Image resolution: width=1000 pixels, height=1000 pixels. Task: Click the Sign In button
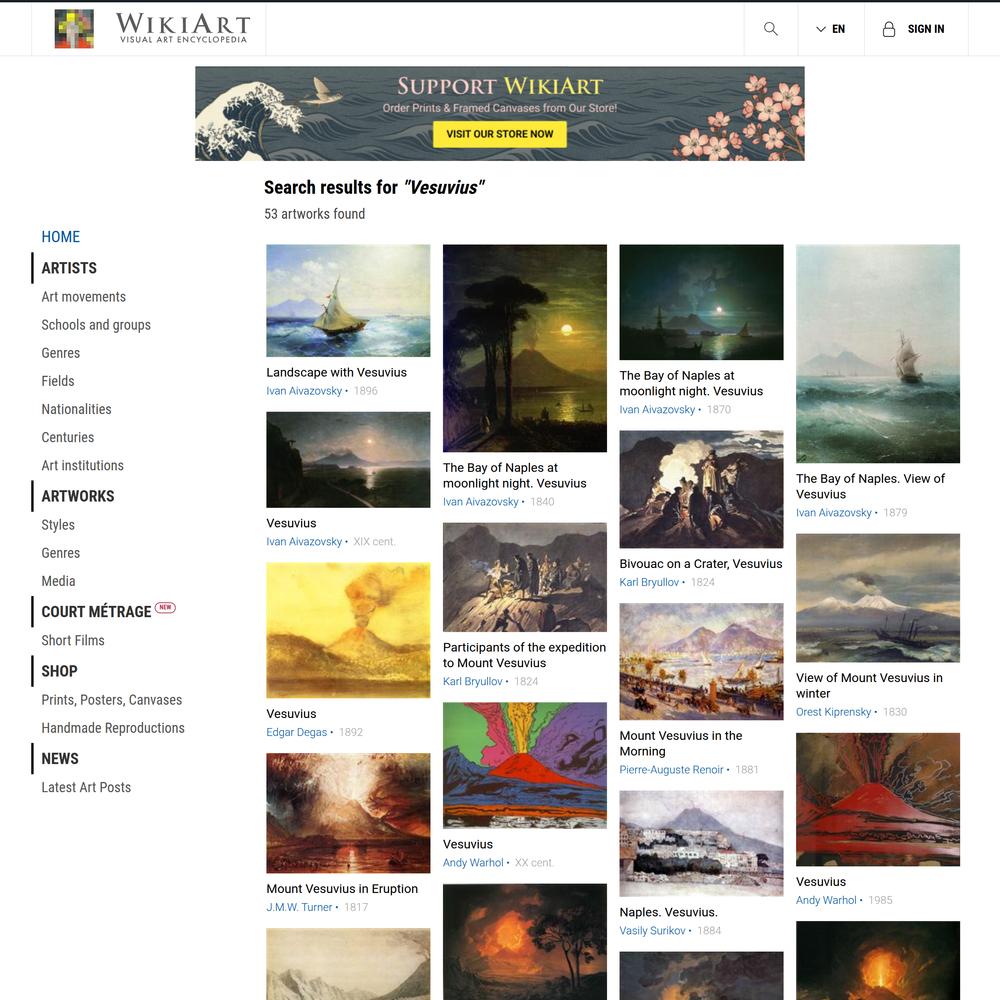click(913, 29)
